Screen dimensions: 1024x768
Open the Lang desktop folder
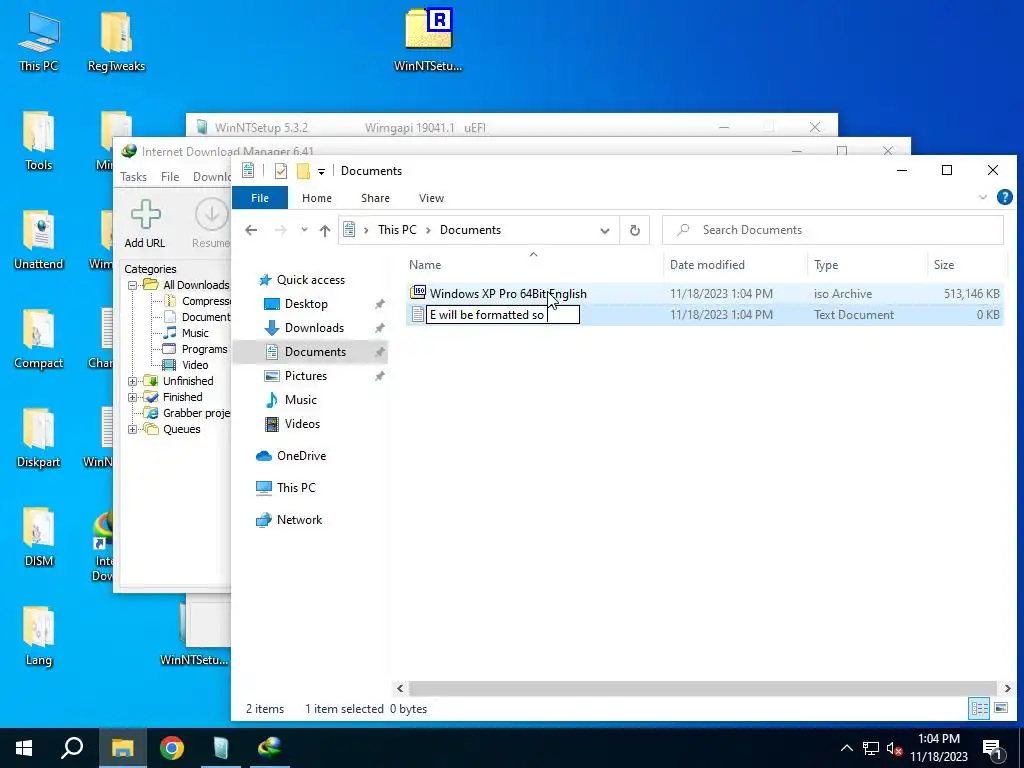pos(39,637)
